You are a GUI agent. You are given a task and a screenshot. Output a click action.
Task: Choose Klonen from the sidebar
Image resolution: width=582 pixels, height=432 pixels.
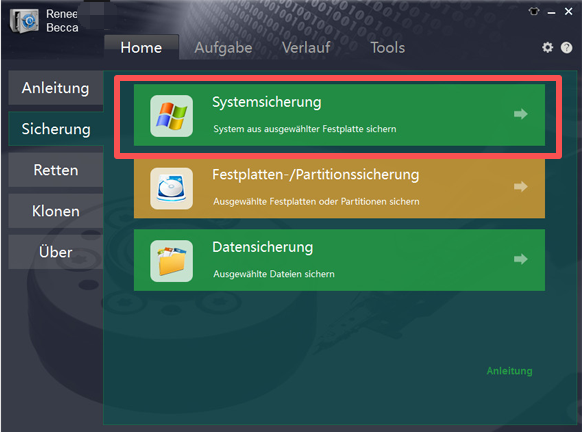[56, 211]
